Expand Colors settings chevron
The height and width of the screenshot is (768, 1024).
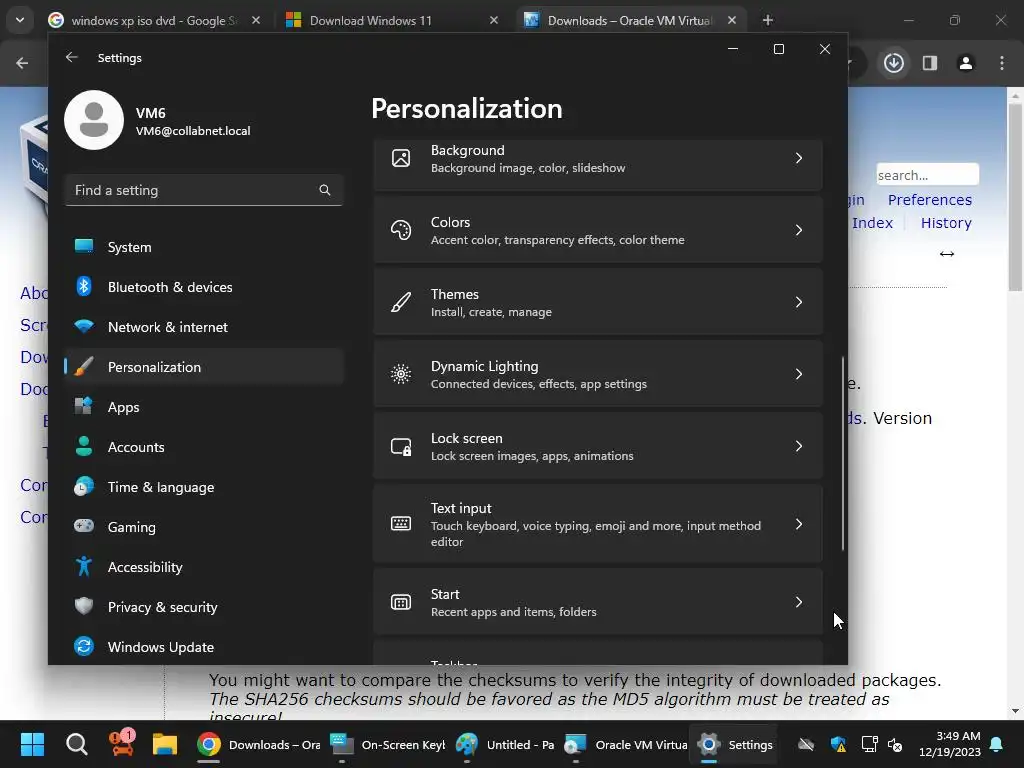[799, 230]
